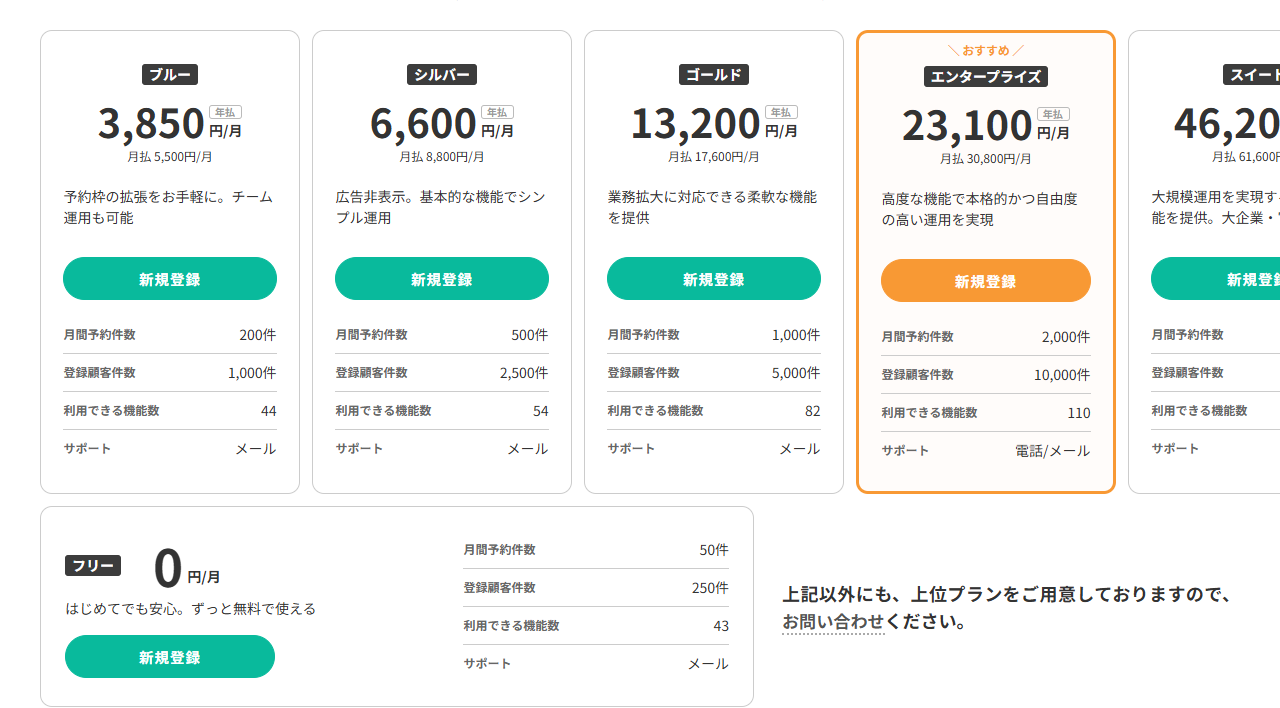Viewport: 1280px width, 708px height.
Task: Click ブルー description 予約枠の拡張をお手軽に
Action: coord(168,207)
